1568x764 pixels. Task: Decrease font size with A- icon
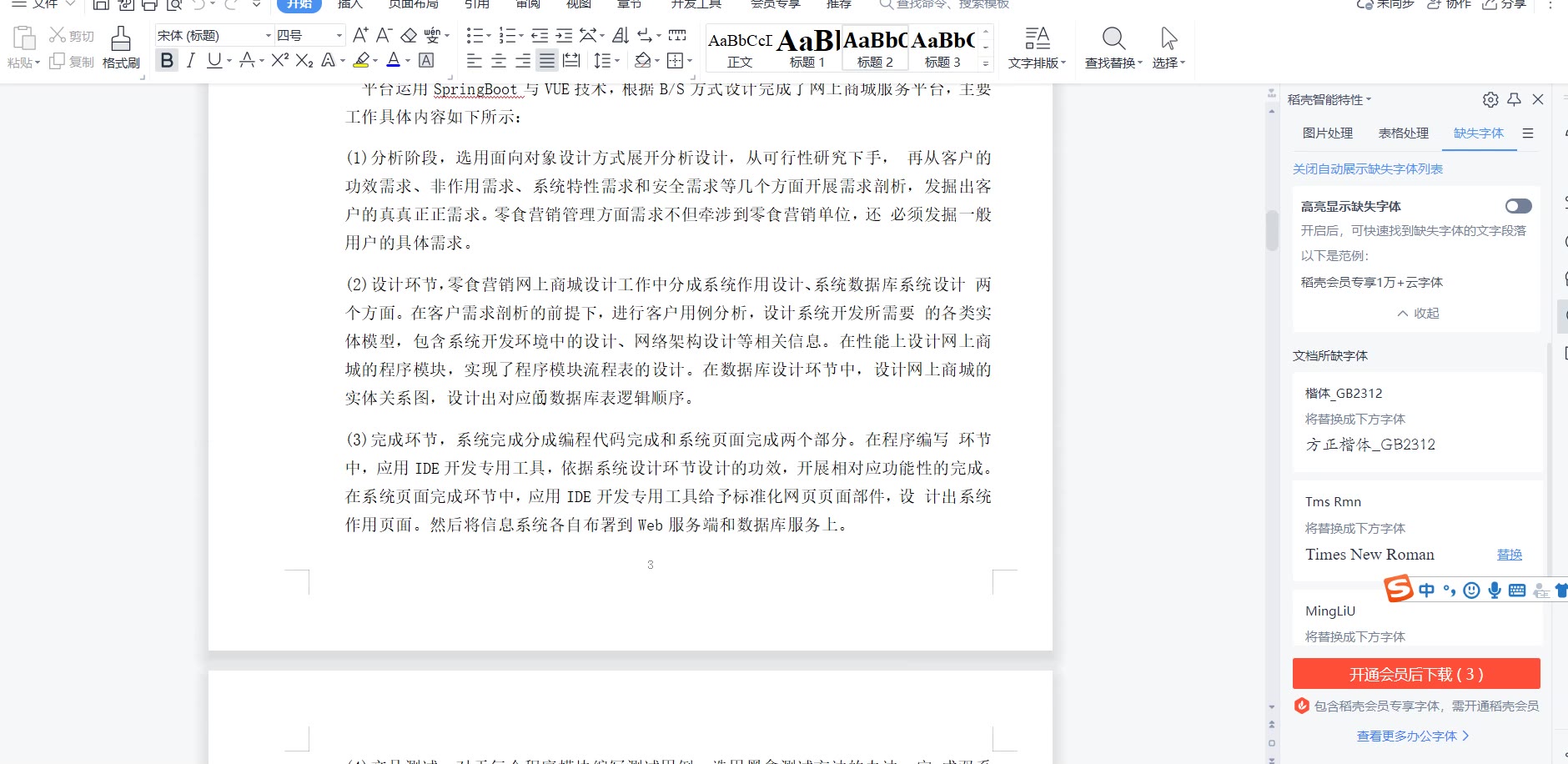(384, 35)
